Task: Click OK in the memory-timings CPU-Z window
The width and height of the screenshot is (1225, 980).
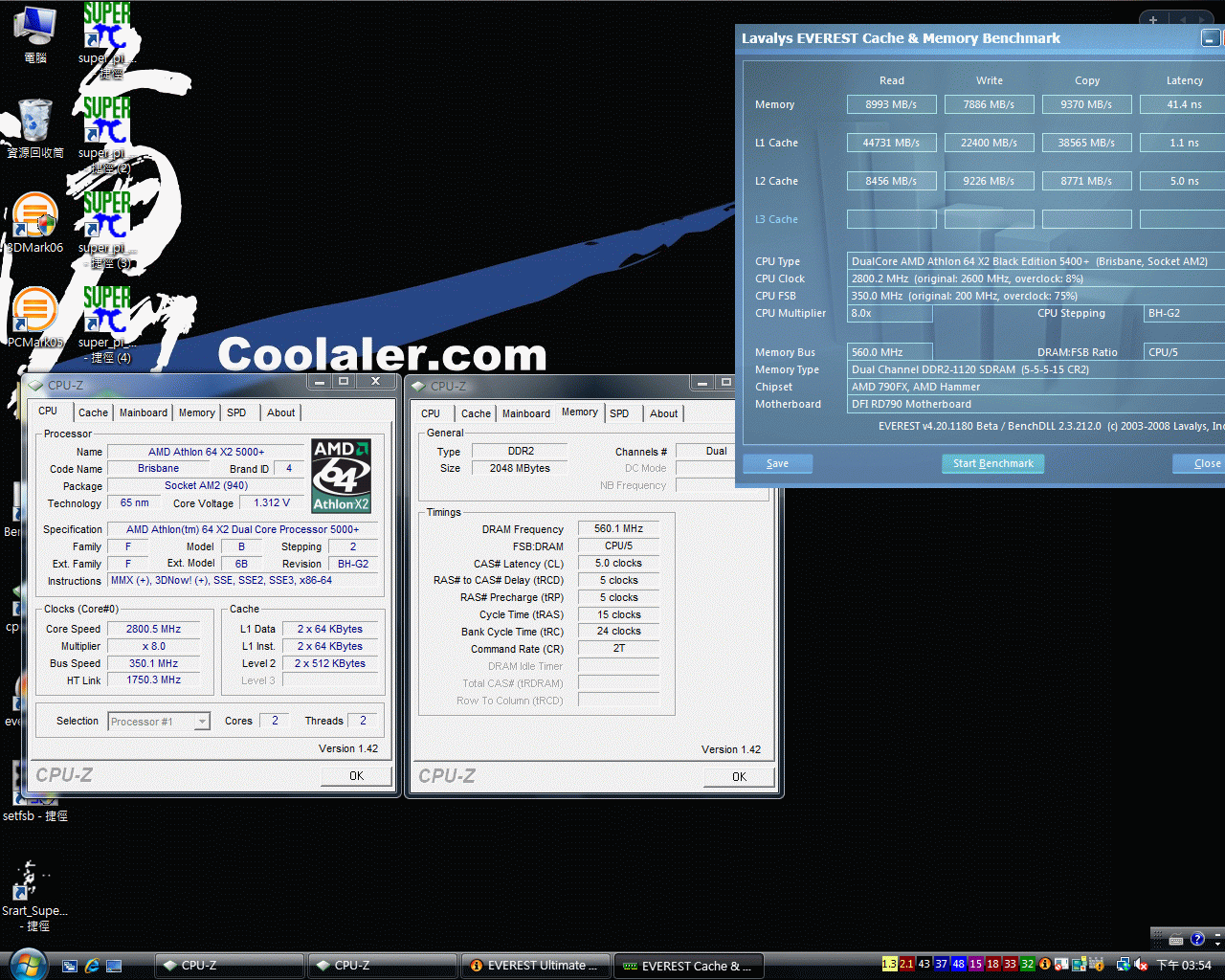Action: click(x=739, y=777)
